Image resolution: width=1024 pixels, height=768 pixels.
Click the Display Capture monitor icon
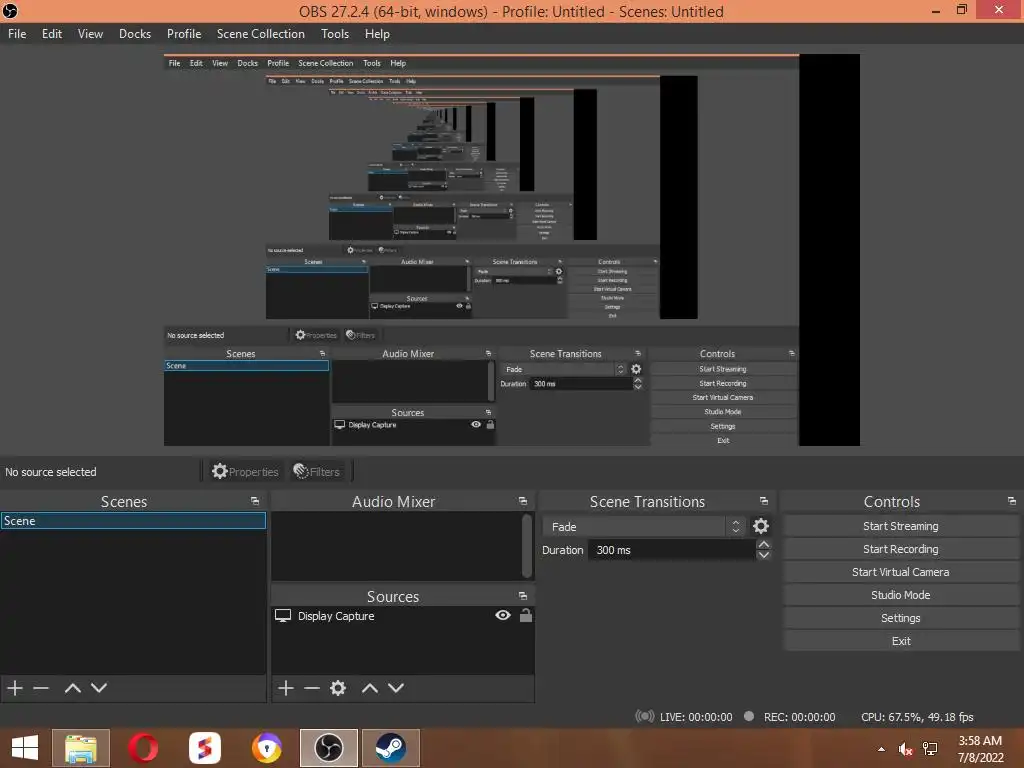(x=283, y=616)
